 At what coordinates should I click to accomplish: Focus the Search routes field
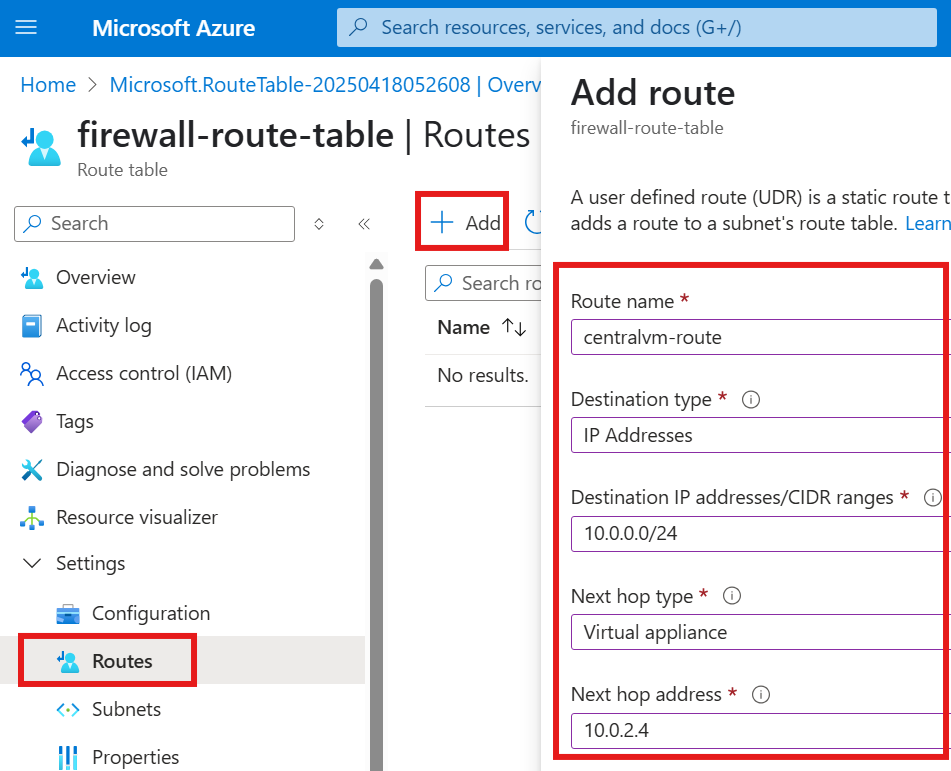pos(483,283)
